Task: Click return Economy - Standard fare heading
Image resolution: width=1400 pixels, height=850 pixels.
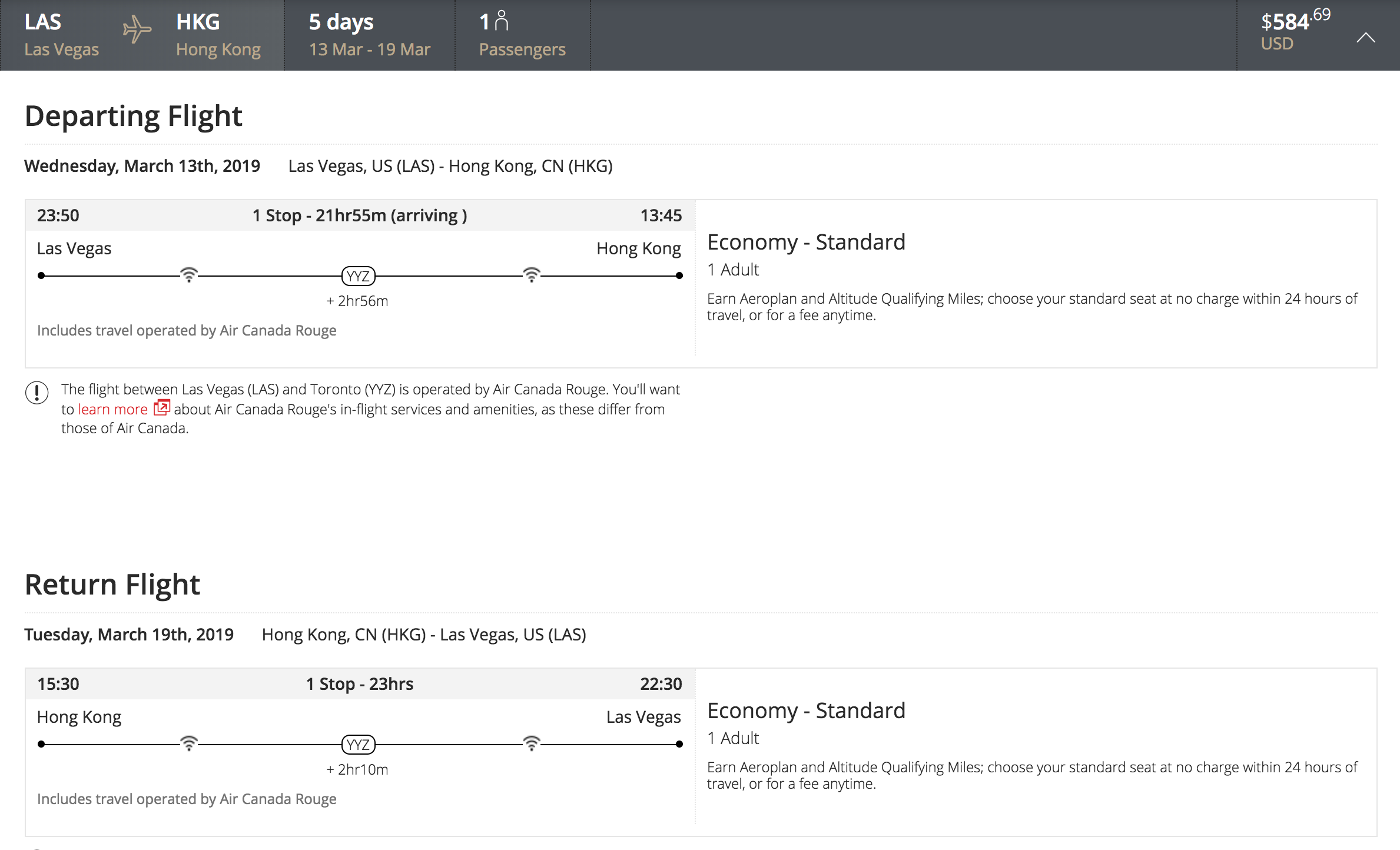Action: coord(806,710)
